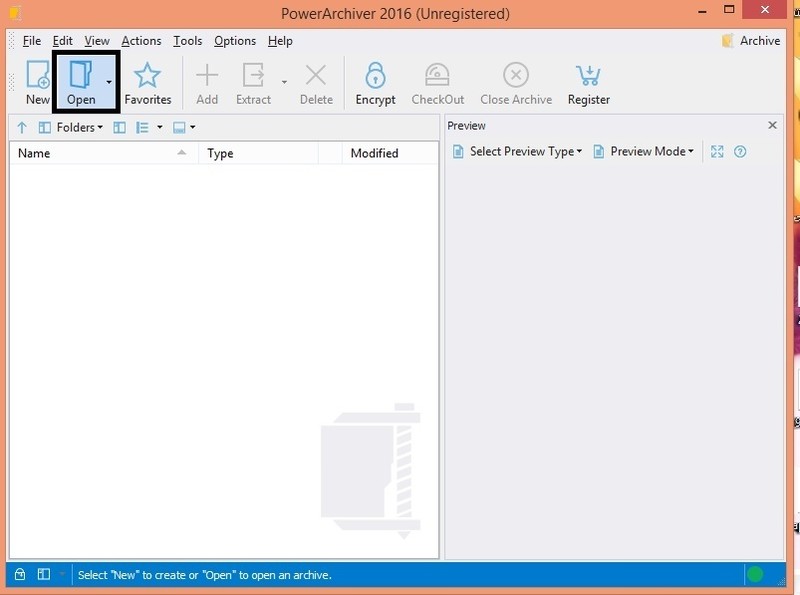Open the File menu
This screenshot has height=595, width=800.
pos(32,41)
